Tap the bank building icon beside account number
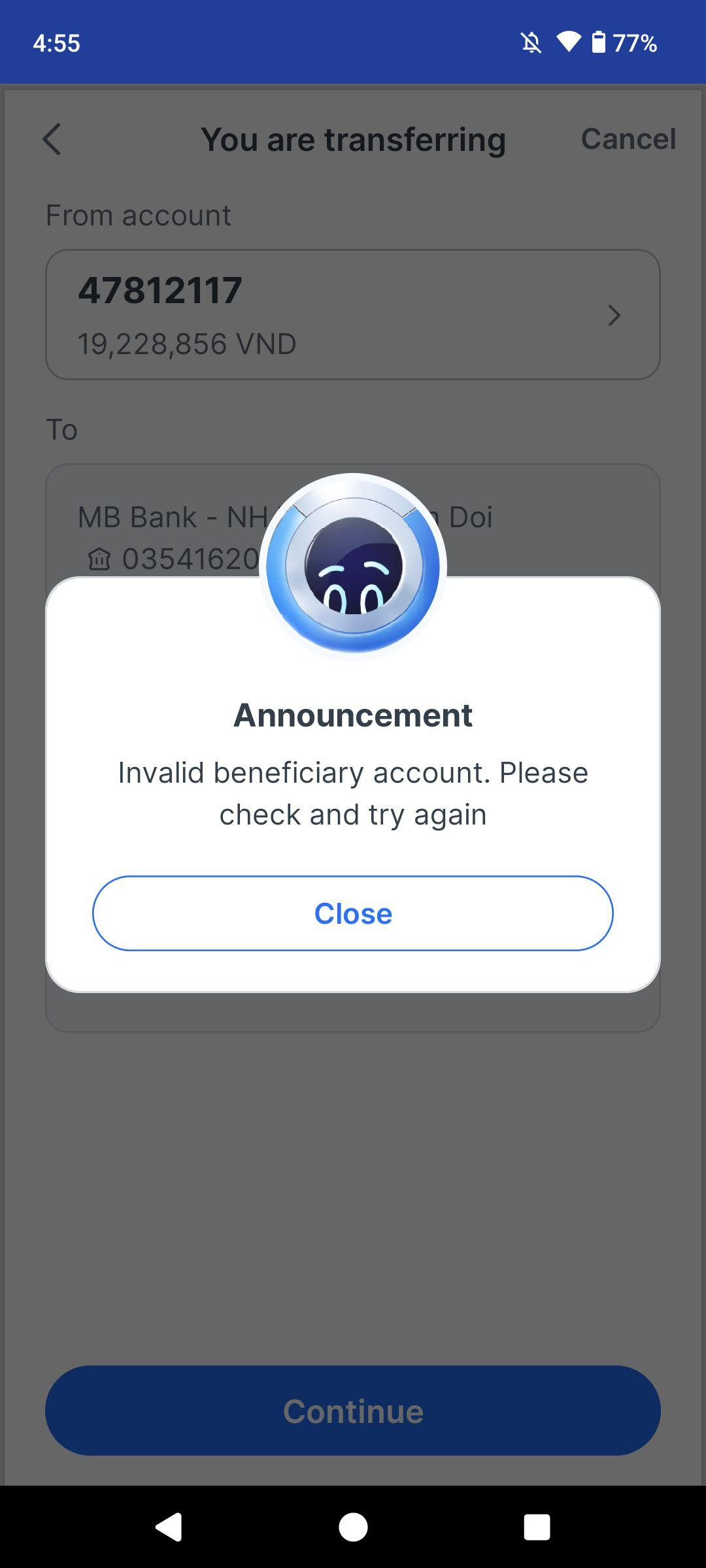Screen dimensions: 706x1568 point(99,559)
